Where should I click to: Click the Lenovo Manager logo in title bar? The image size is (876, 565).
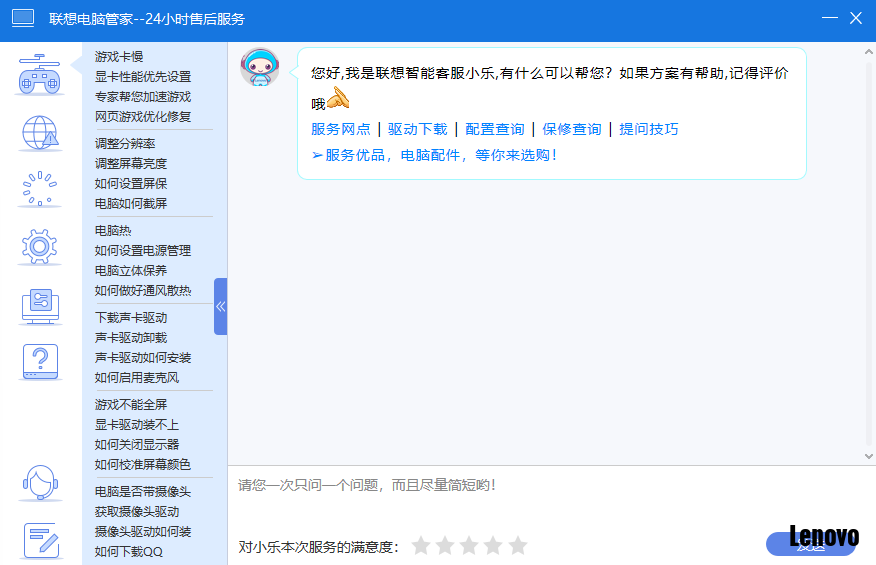pos(23,18)
